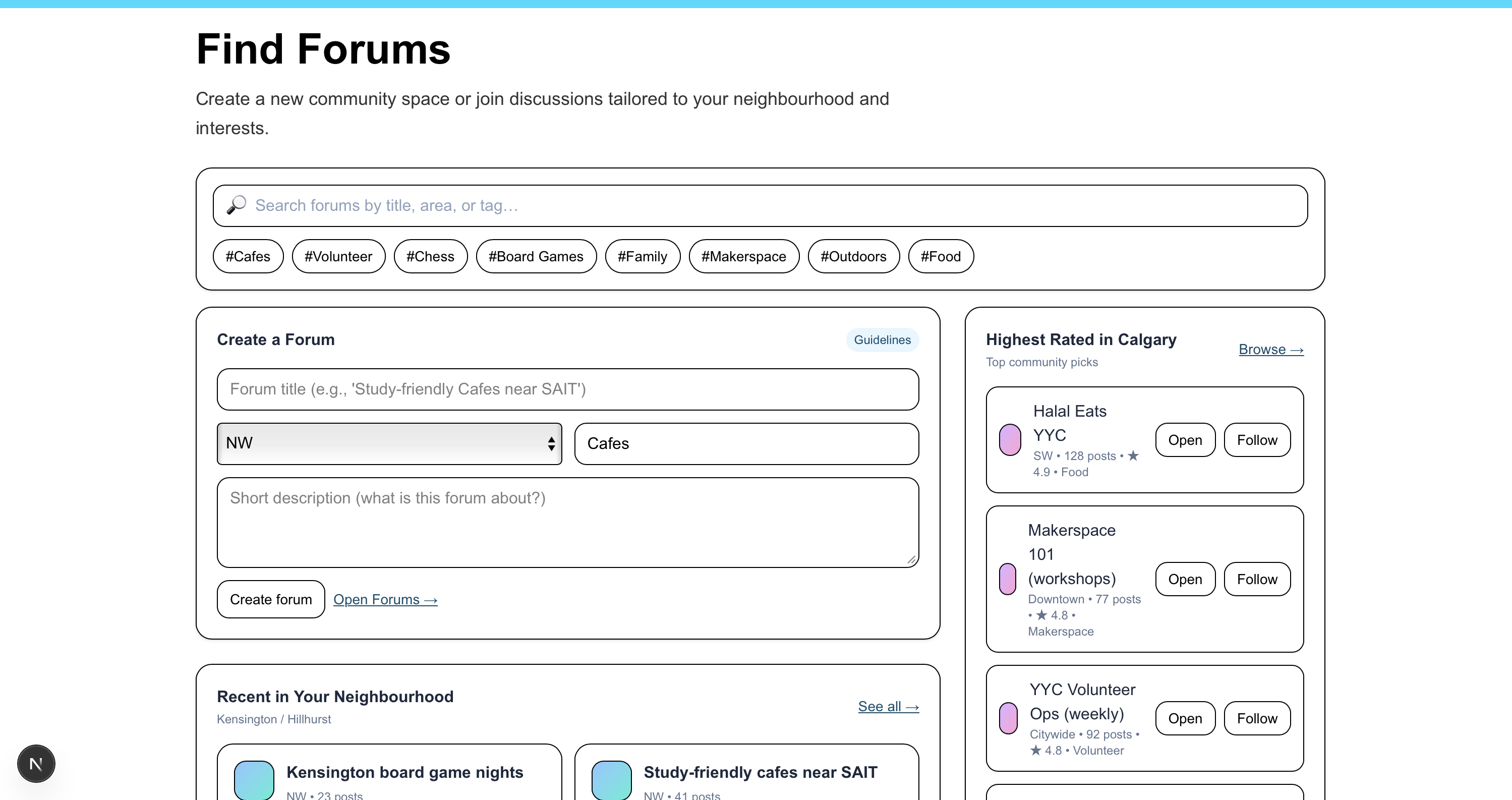Viewport: 1512px width, 800px height.
Task: Open the NW area dropdown
Action: click(389, 444)
